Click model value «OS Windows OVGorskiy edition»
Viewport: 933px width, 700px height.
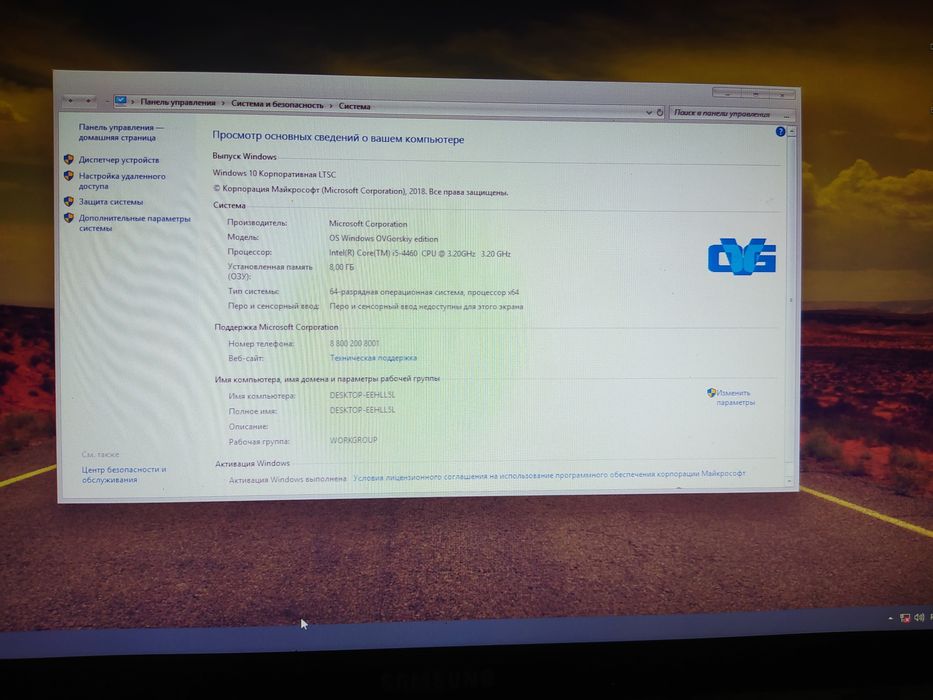point(383,238)
